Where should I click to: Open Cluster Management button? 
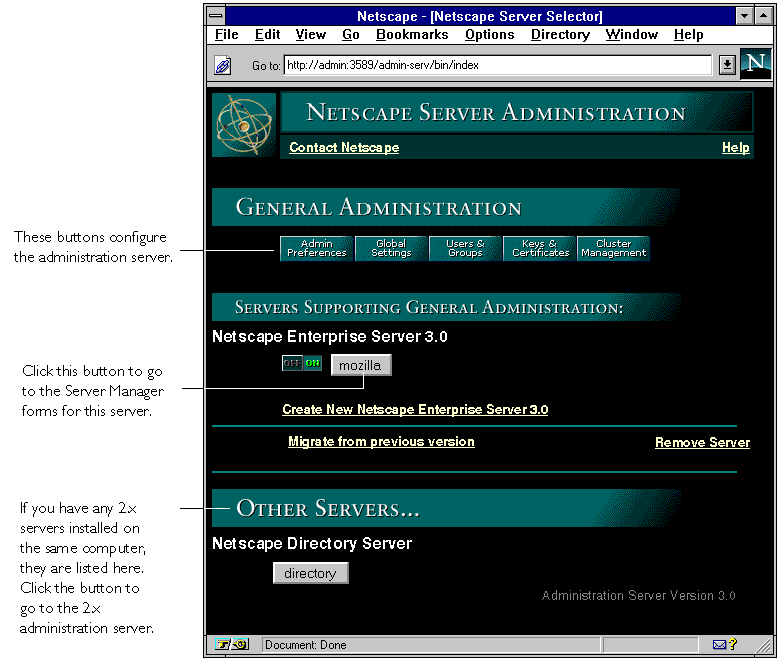click(x=614, y=248)
